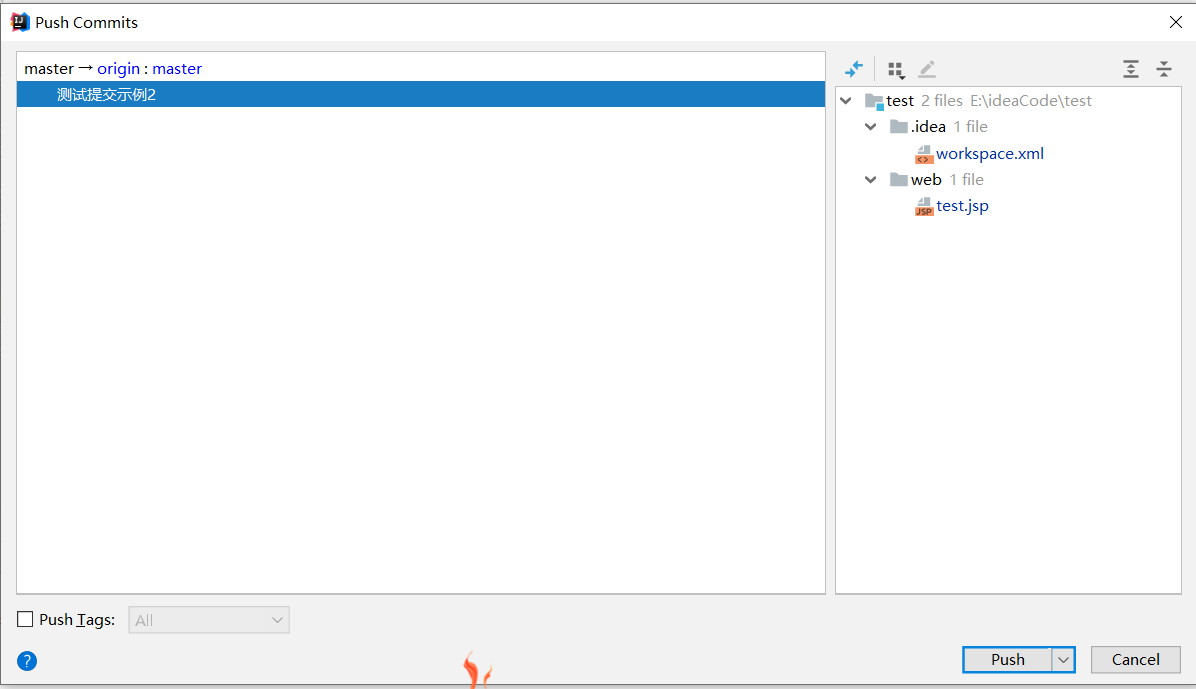Image resolution: width=1196 pixels, height=689 pixels.
Task: Open the Push button dropdown arrow
Action: [x=1063, y=660]
